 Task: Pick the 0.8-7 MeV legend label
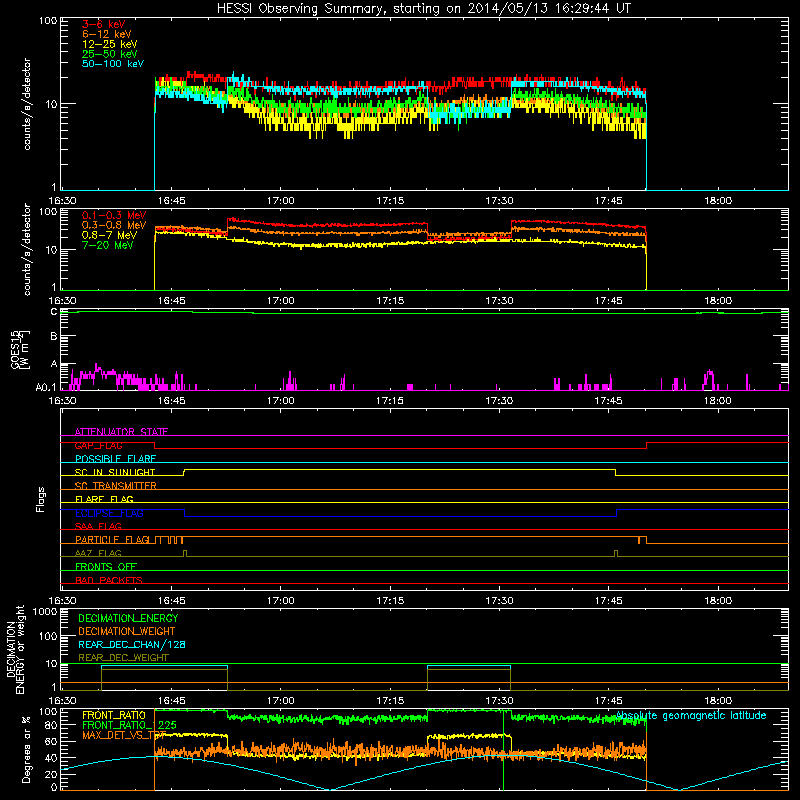coord(109,235)
